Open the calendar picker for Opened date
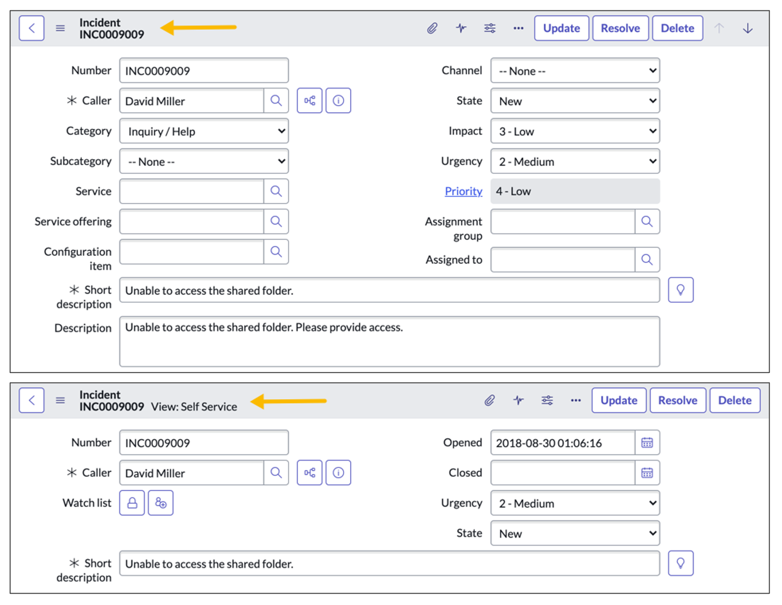 [x=647, y=443]
